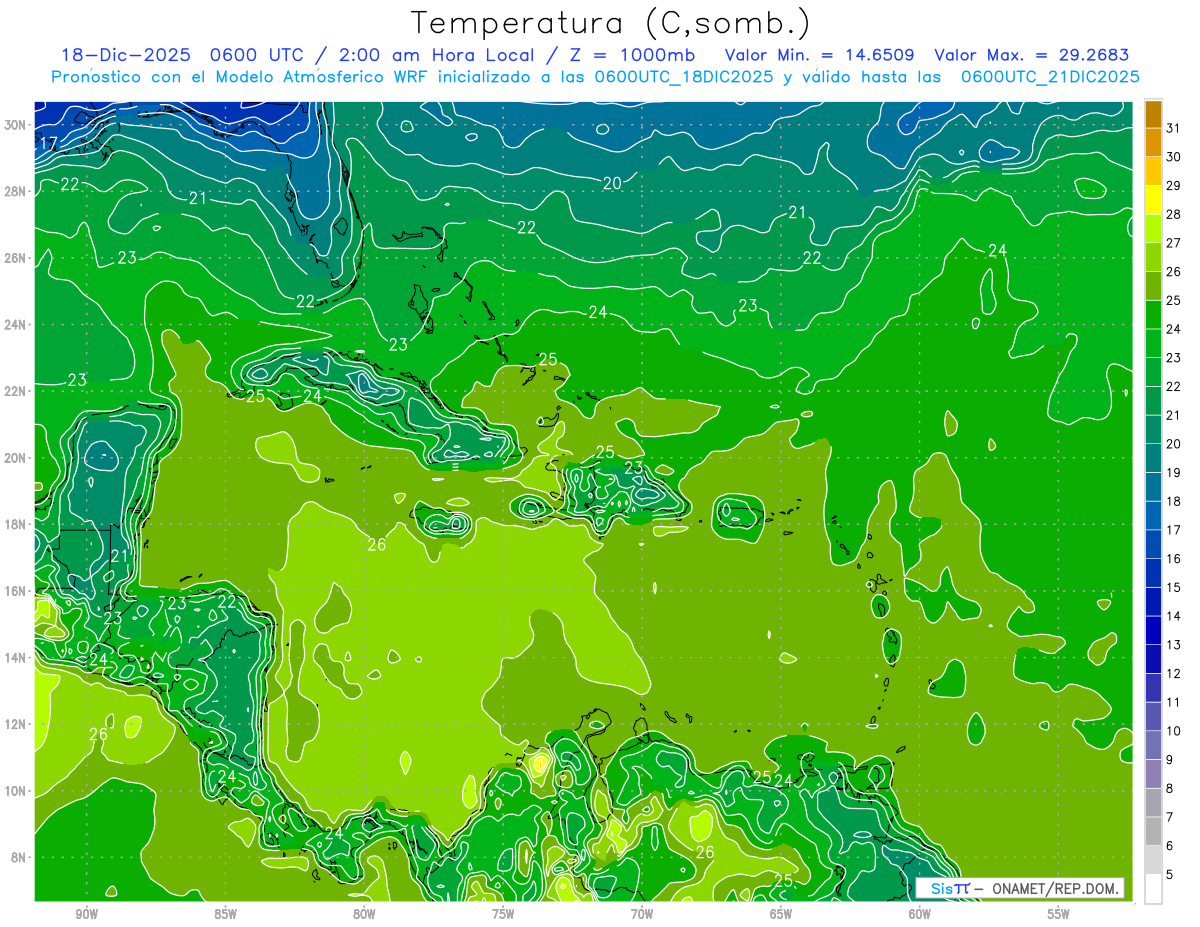Click the "8N" latitude axis label
The height and width of the screenshot is (927, 1200).
click(19, 858)
